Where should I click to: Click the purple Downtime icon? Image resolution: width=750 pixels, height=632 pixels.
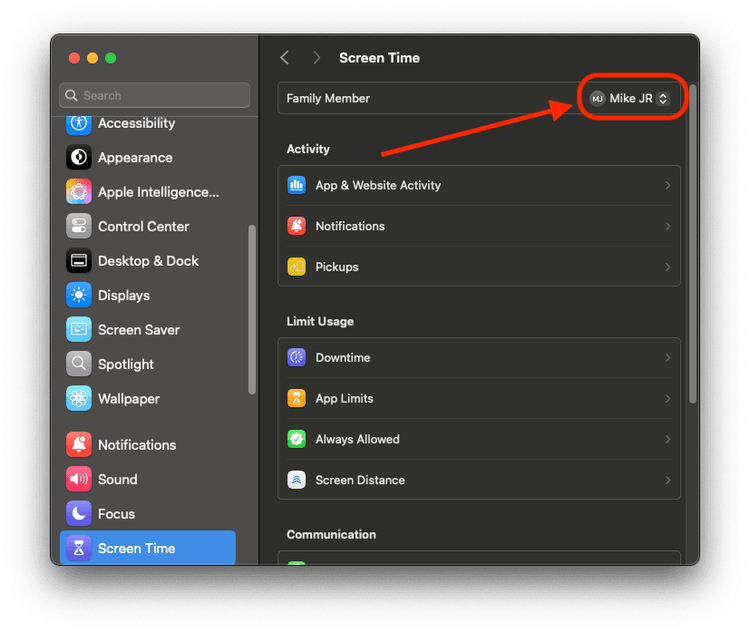(297, 357)
